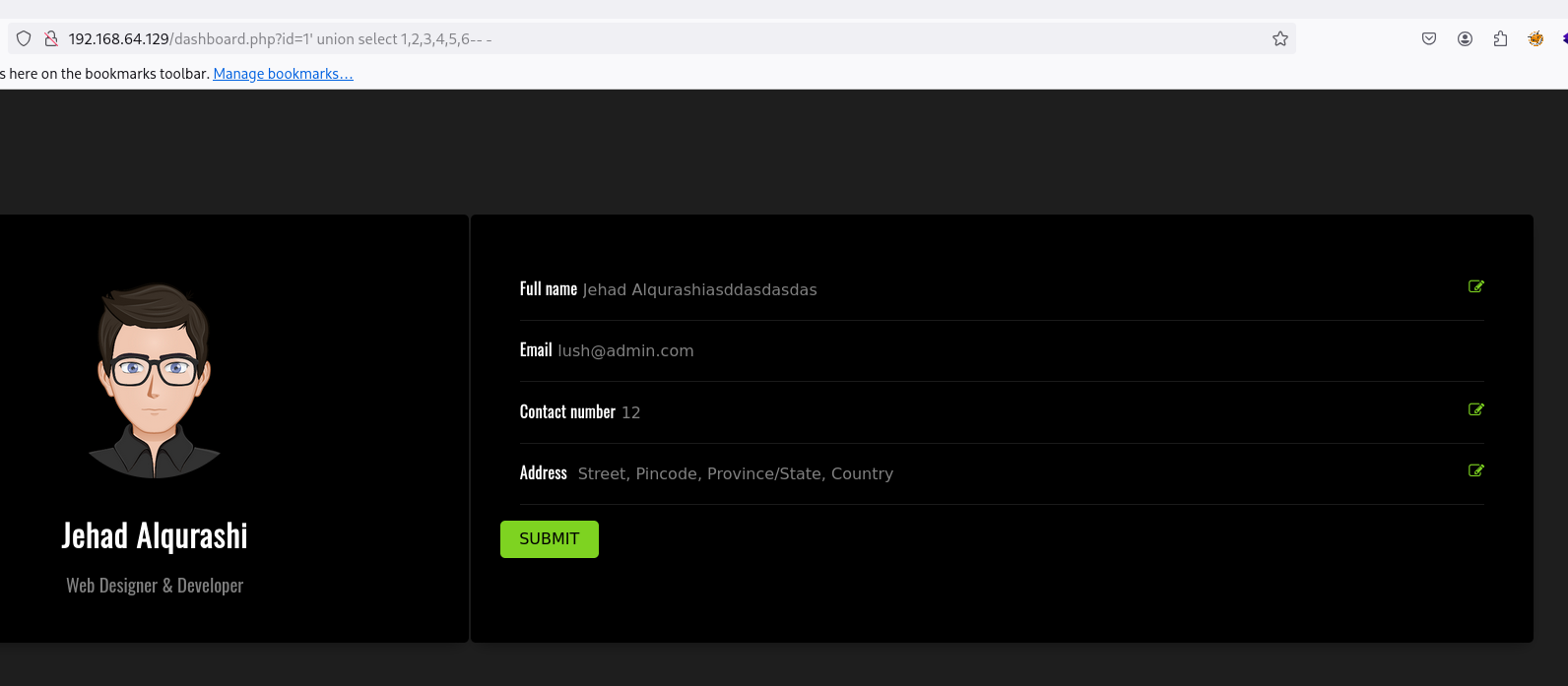Viewport: 1568px width, 686px height.
Task: Open the extensions puzzle icon
Action: click(1500, 38)
